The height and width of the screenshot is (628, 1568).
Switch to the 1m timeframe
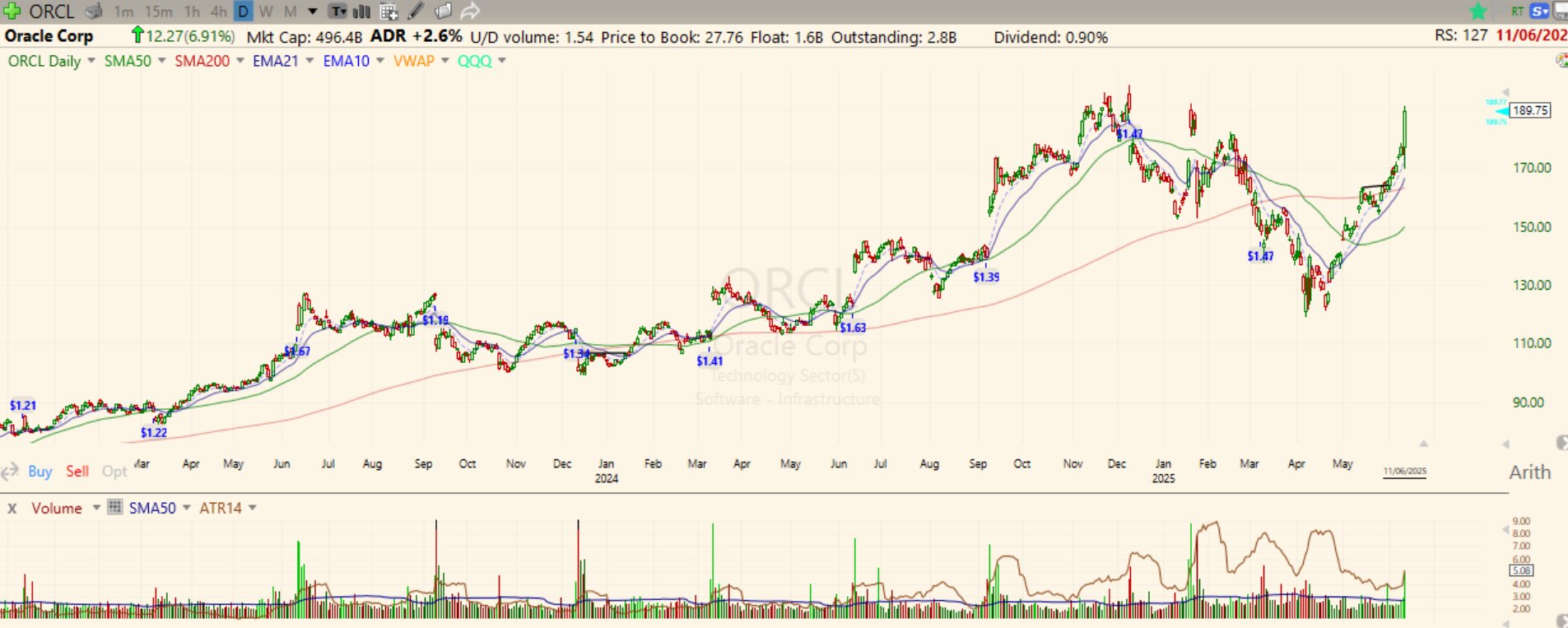(123, 12)
